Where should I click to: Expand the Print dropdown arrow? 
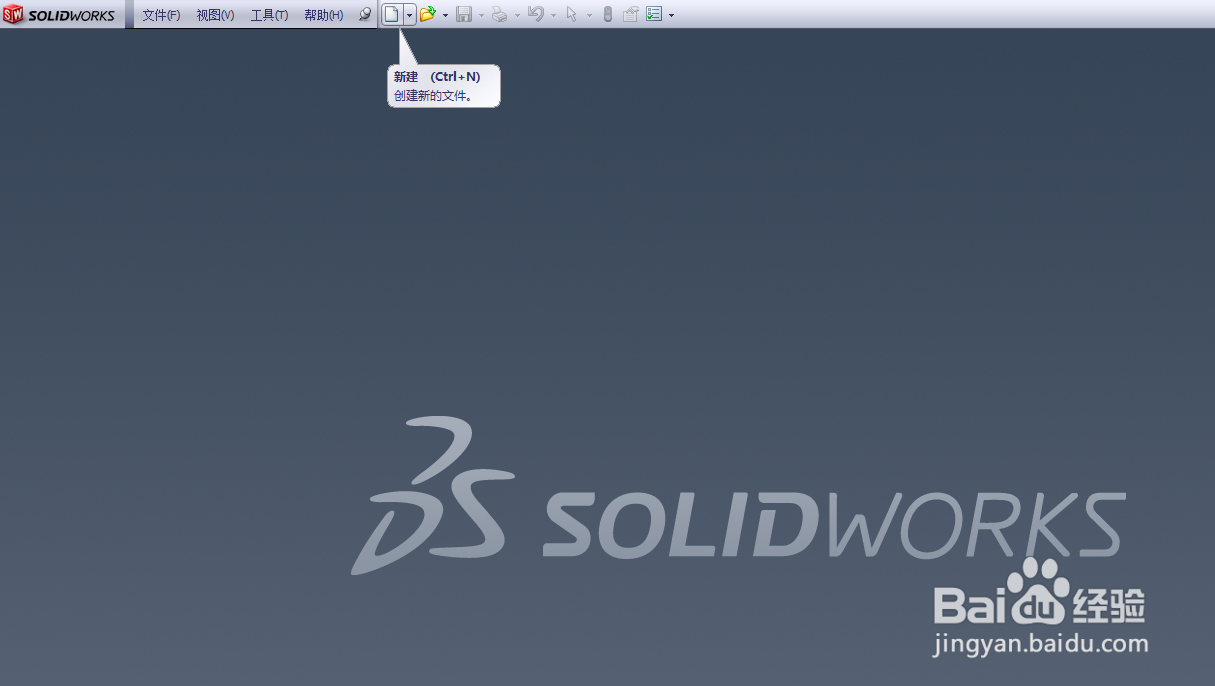(x=517, y=16)
